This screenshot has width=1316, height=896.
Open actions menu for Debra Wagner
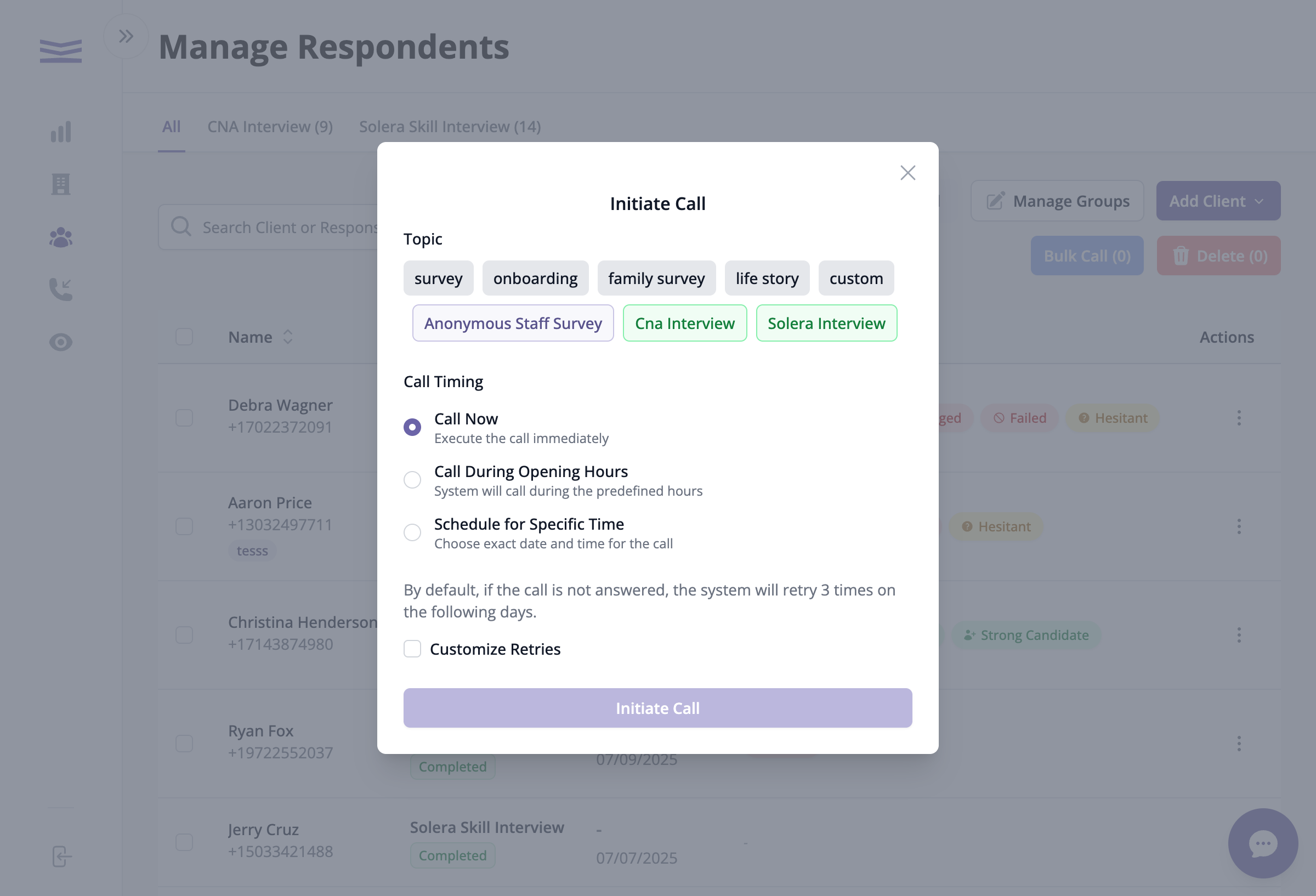coord(1239,417)
